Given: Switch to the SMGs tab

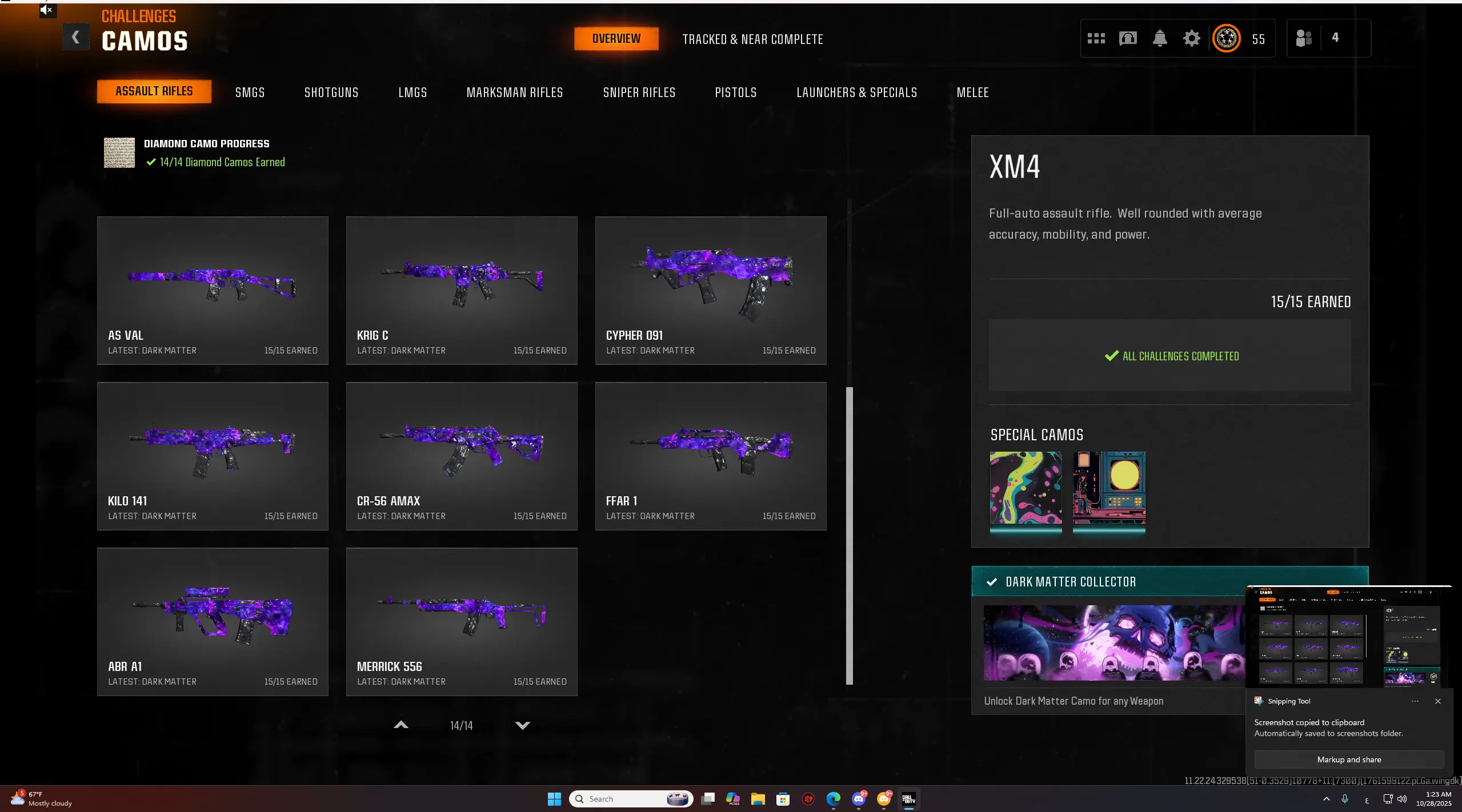Looking at the screenshot, I should click(250, 93).
